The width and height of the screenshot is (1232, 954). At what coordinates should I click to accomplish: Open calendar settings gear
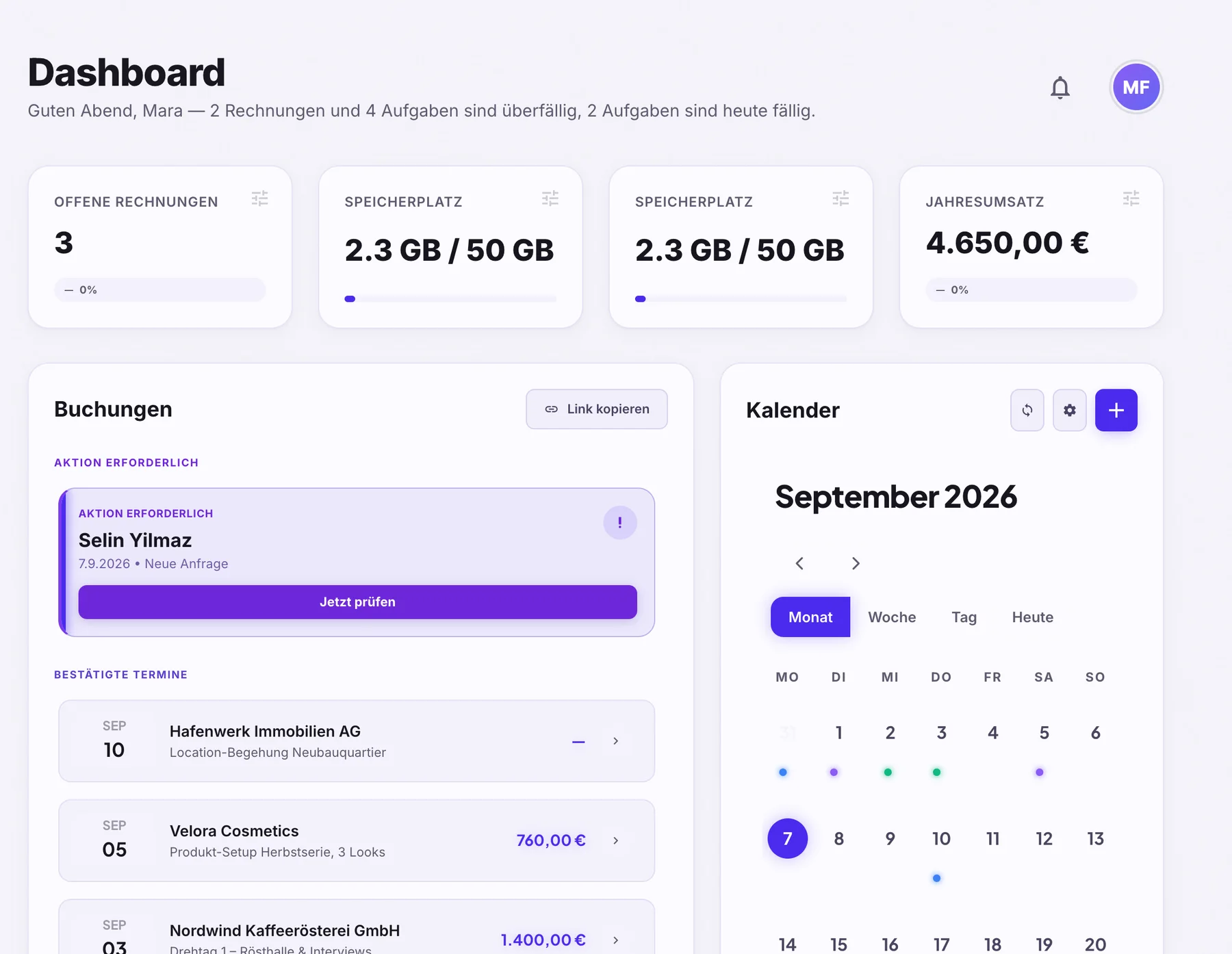coord(1070,410)
